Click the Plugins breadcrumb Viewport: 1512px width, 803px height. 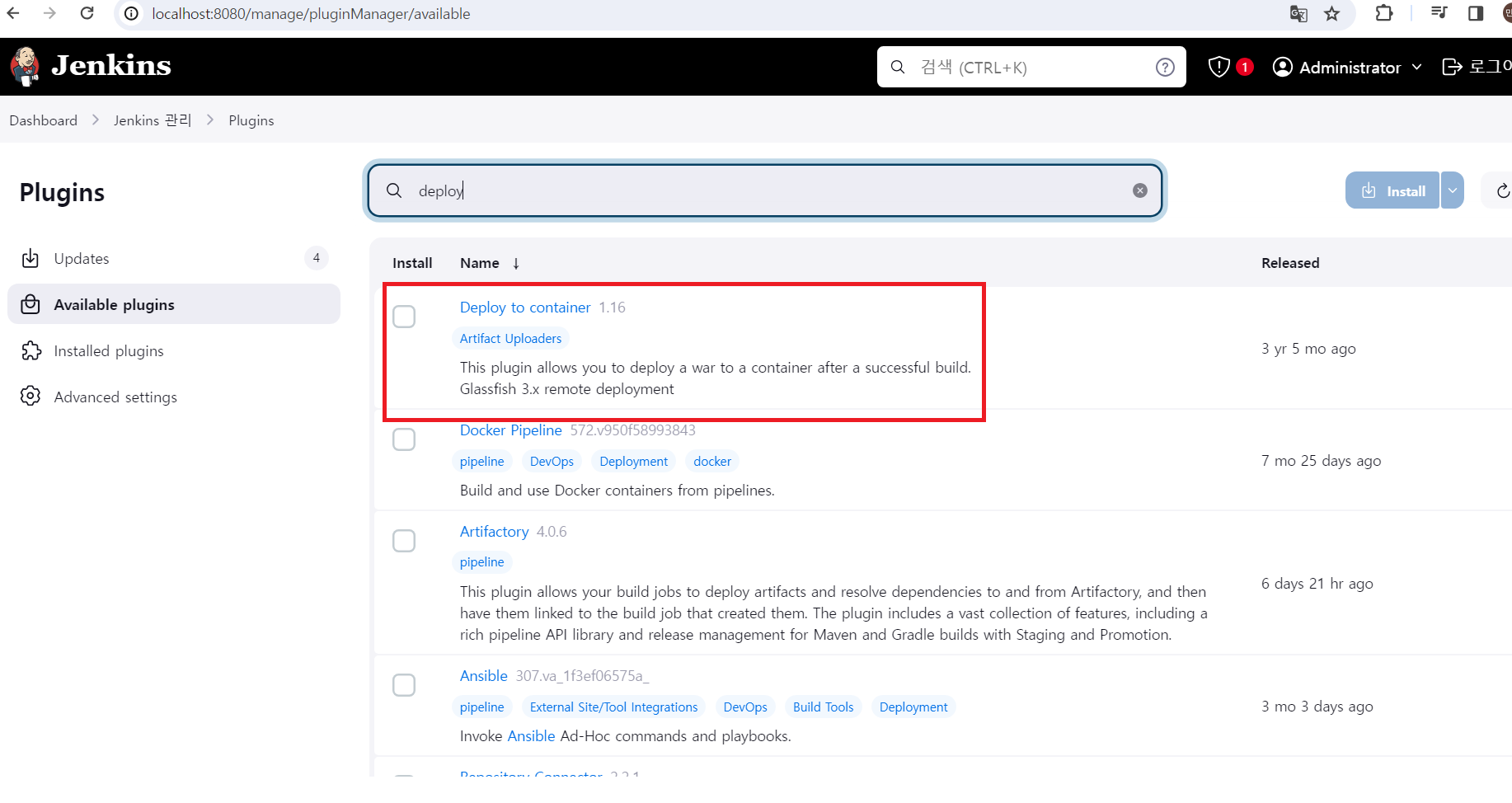tap(251, 120)
